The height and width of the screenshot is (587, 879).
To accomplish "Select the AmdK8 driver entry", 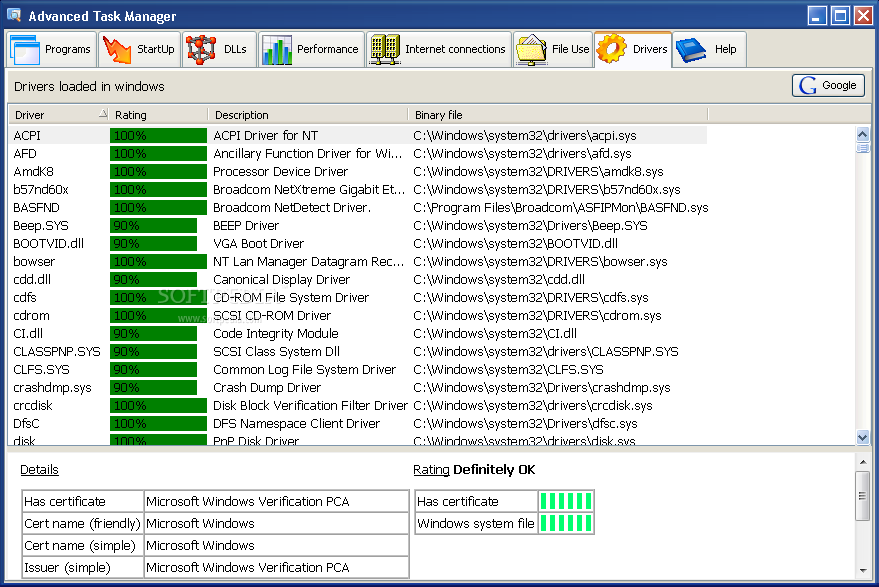I will point(358,172).
